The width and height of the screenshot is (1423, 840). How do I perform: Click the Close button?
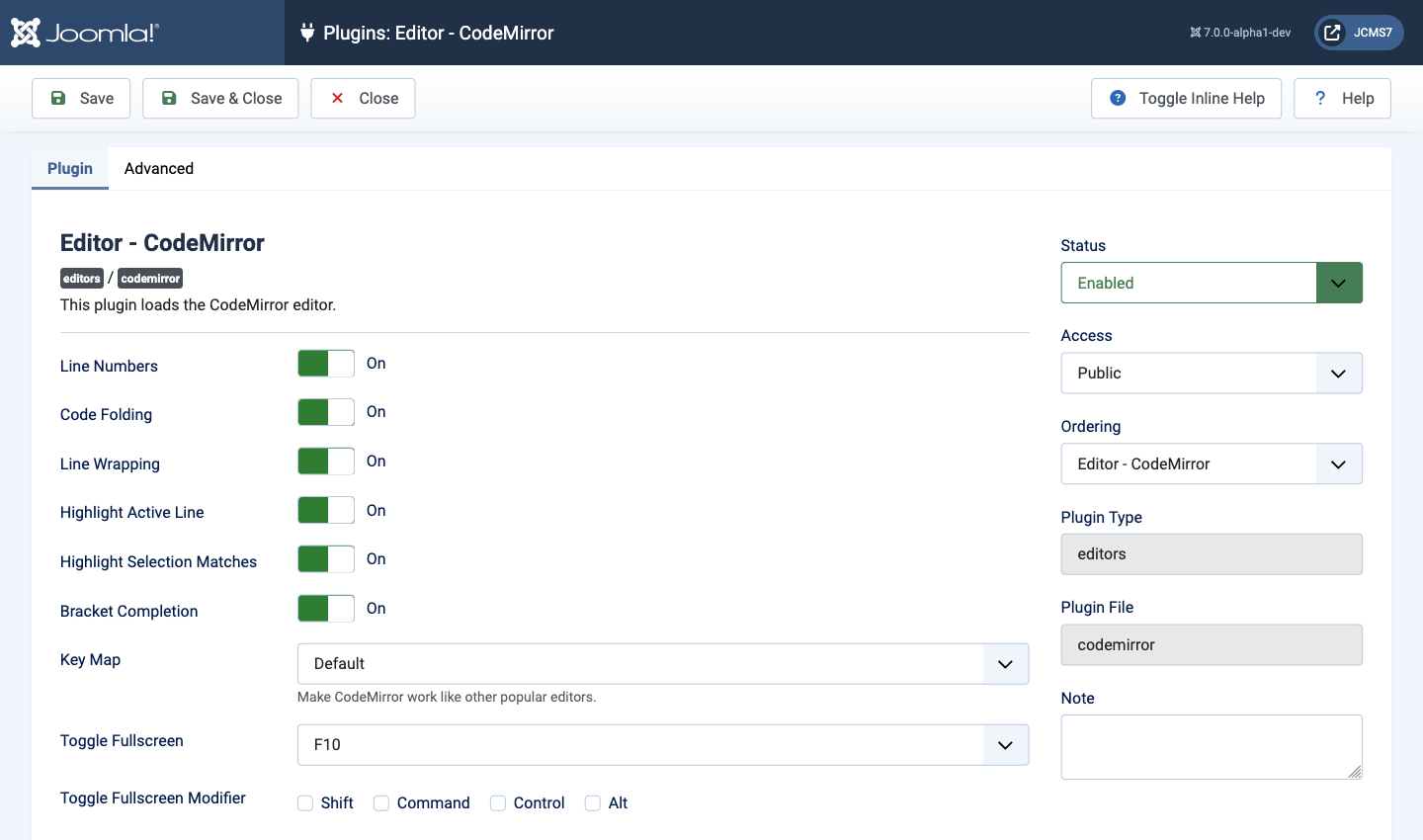pos(363,98)
